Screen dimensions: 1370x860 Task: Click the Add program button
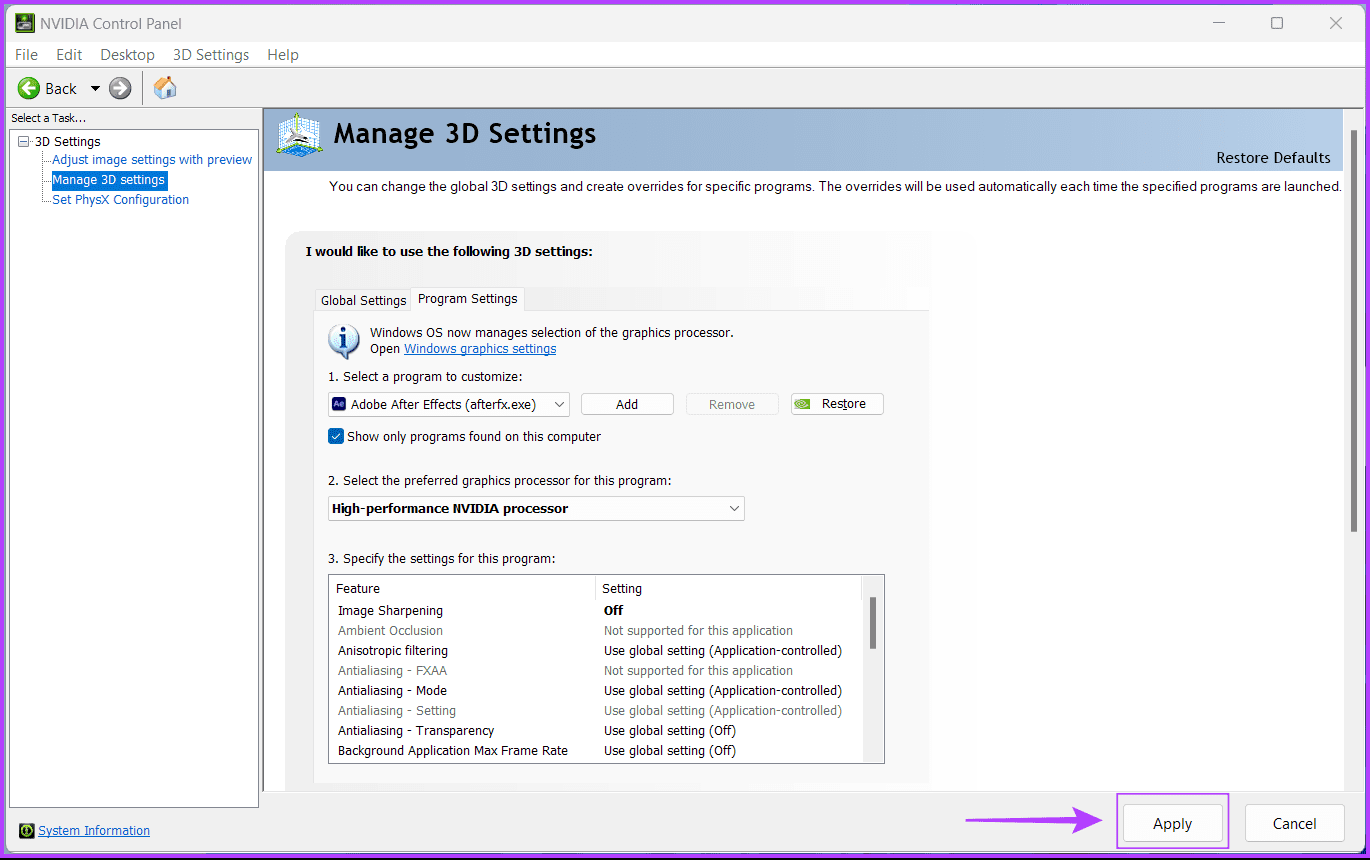point(627,404)
